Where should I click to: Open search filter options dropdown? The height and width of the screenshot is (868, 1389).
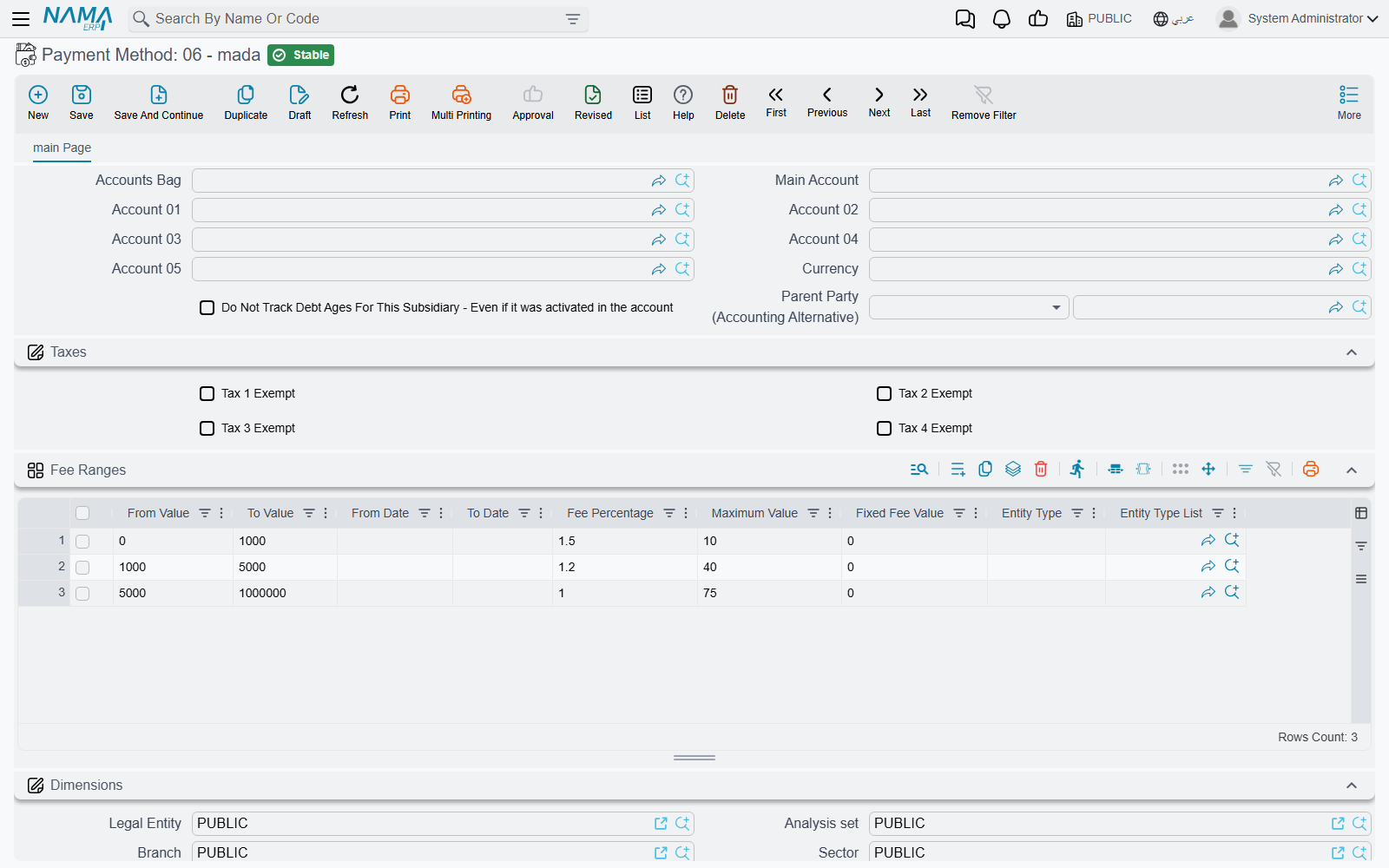[x=573, y=19]
